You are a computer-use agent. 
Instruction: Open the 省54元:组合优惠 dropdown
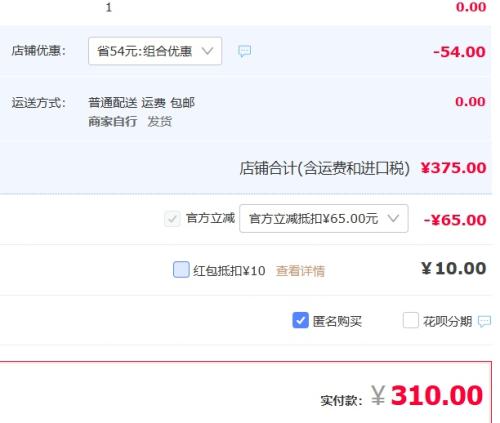click(155, 51)
